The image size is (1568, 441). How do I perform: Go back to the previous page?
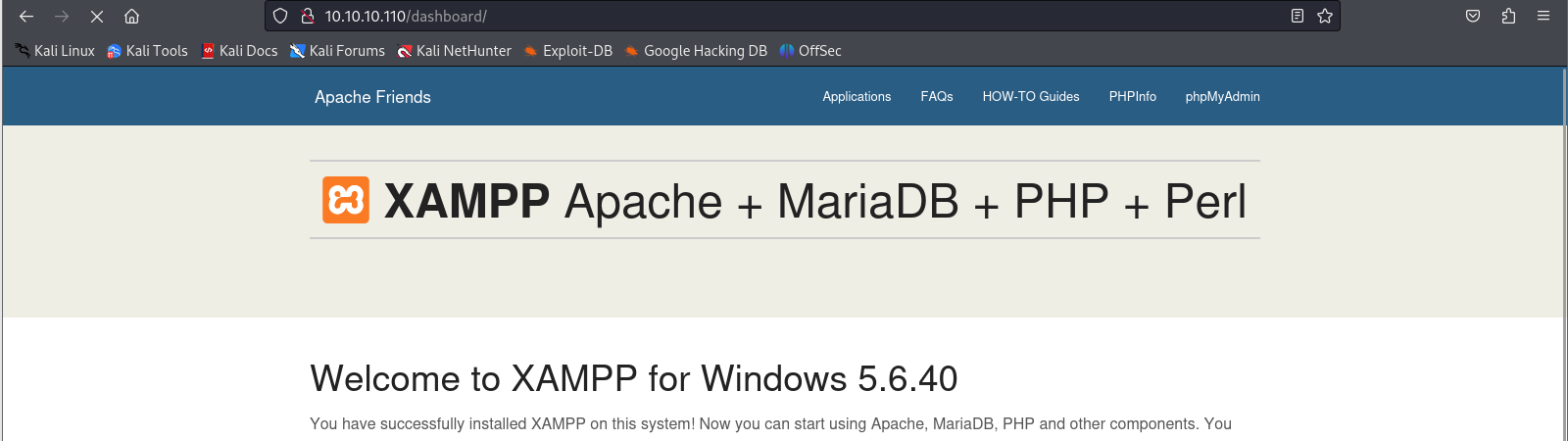tap(26, 16)
